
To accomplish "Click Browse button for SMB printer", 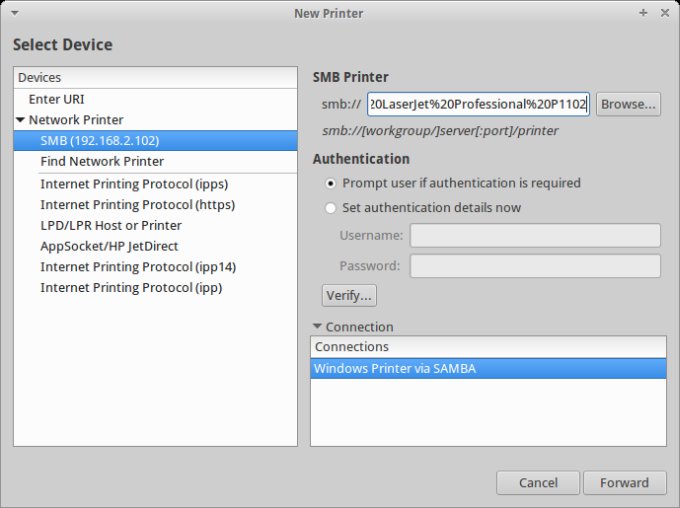I will click(x=628, y=104).
